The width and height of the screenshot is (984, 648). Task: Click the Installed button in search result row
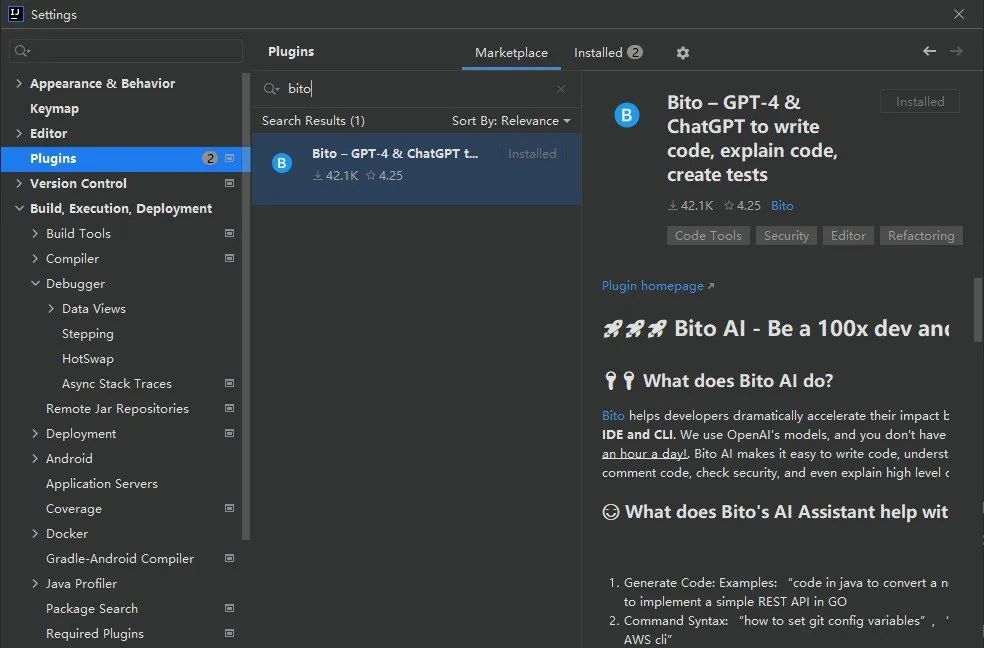pyautogui.click(x=532, y=154)
